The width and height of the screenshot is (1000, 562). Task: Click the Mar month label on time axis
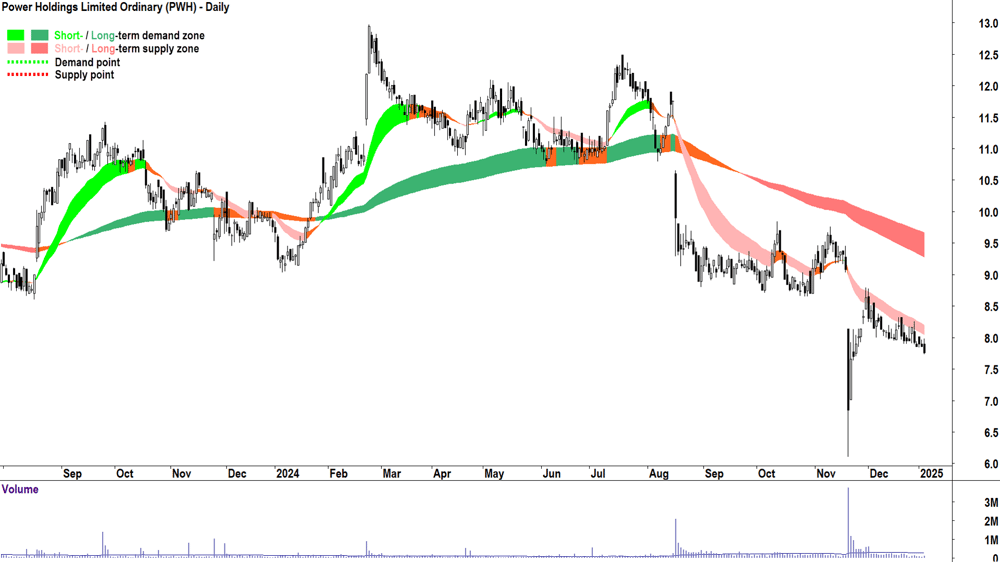[392, 474]
